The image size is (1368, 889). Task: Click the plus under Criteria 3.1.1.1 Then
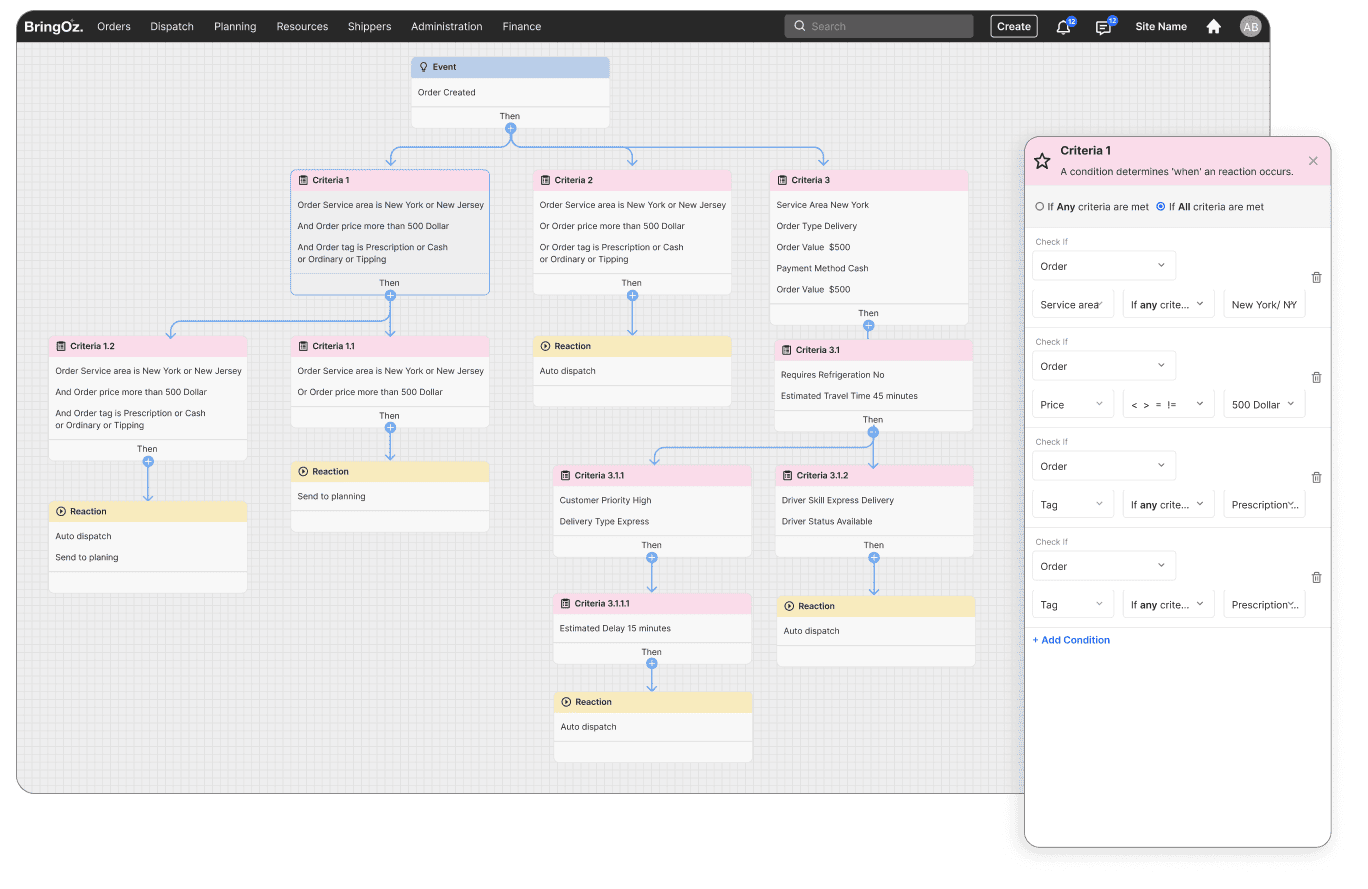652,664
